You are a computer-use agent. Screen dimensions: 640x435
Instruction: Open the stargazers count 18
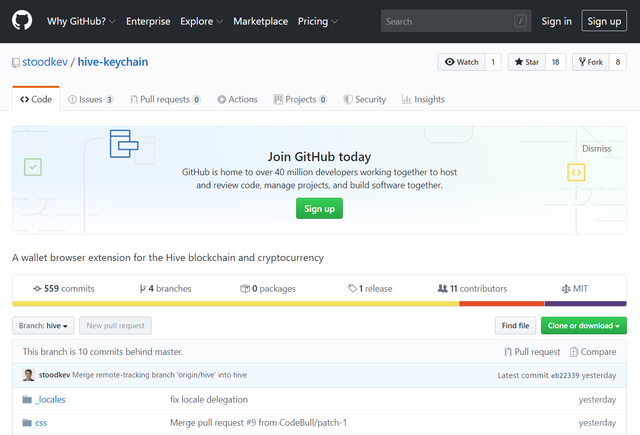click(556, 62)
